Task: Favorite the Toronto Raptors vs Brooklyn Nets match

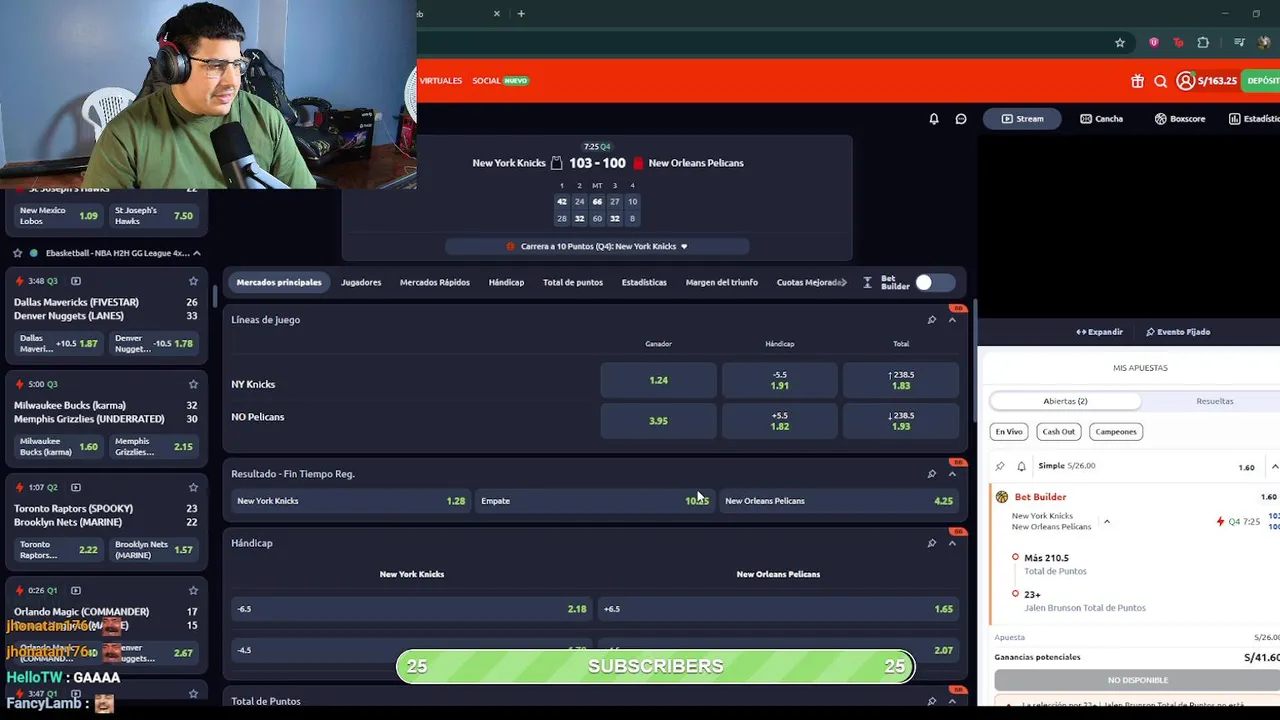Action: [x=193, y=487]
